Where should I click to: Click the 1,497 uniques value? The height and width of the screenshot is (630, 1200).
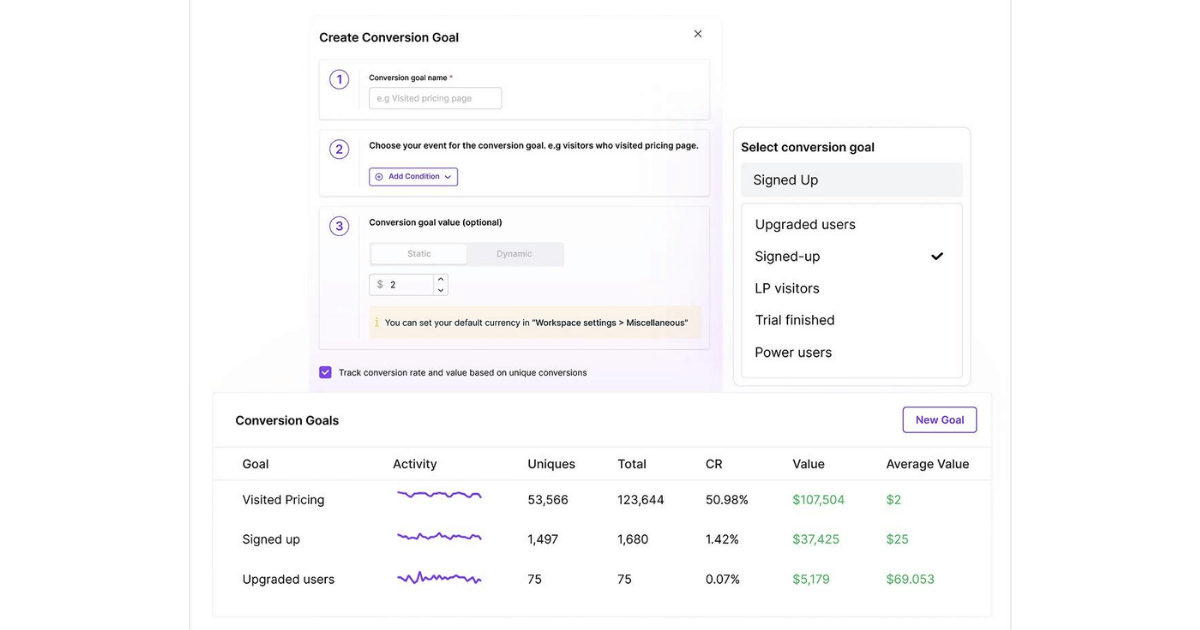point(543,539)
